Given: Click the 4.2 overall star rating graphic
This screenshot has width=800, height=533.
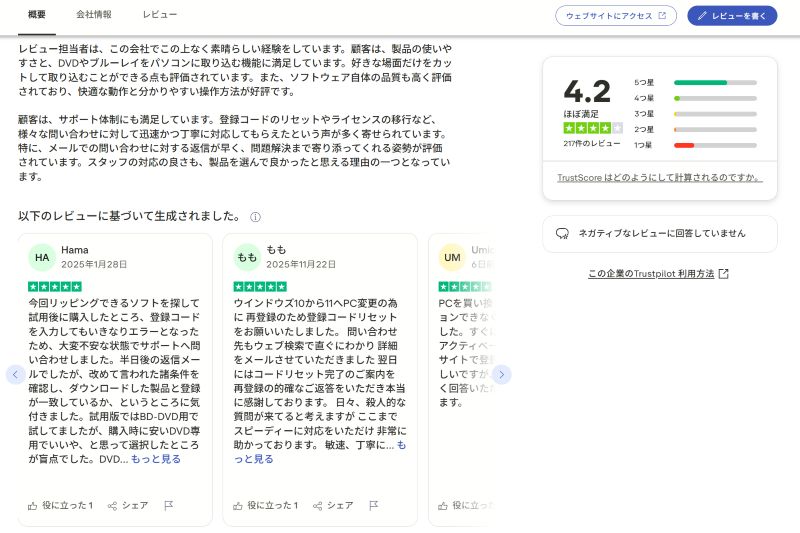Looking at the screenshot, I should tap(593, 128).
